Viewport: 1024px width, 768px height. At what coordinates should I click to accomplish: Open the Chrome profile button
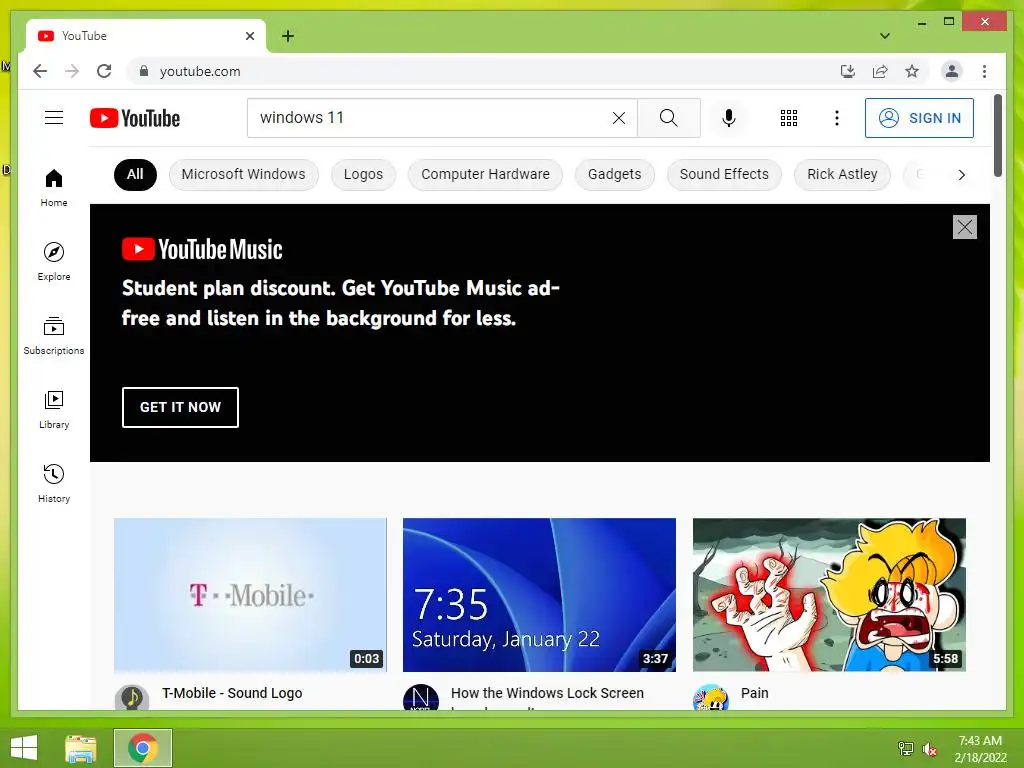tap(952, 71)
